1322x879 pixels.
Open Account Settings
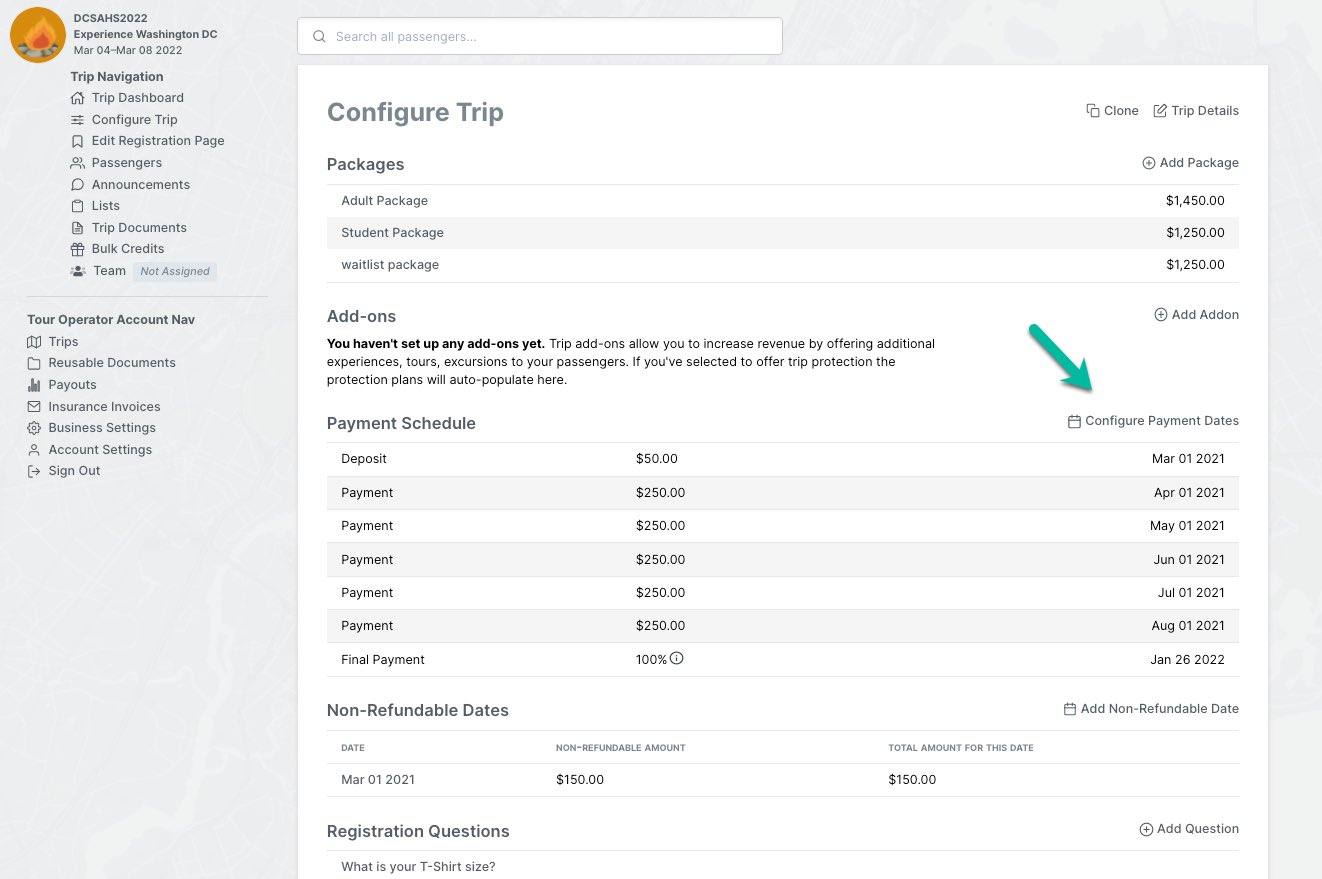pos(100,450)
